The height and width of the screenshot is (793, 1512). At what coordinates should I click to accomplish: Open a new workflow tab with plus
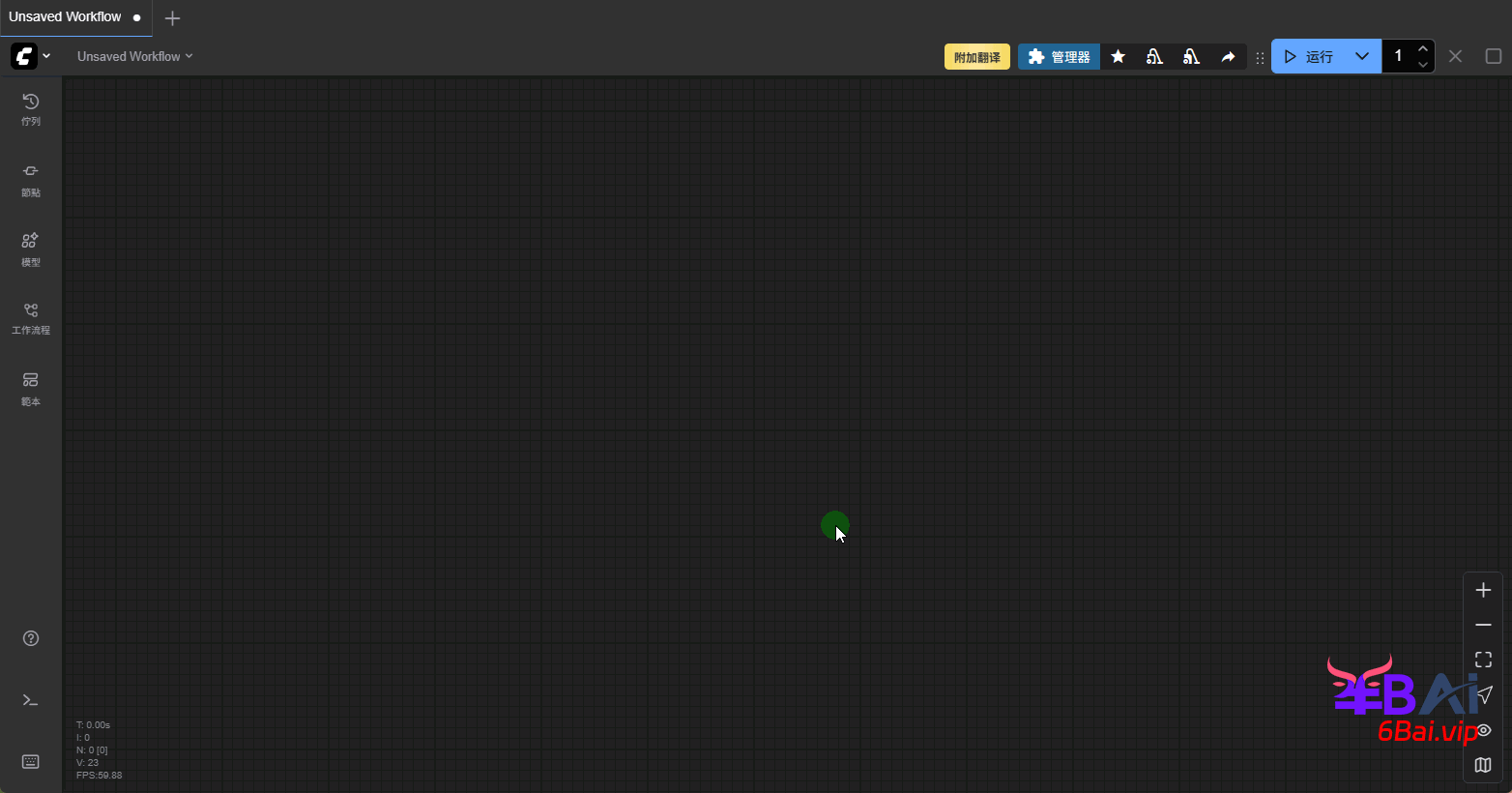[172, 18]
